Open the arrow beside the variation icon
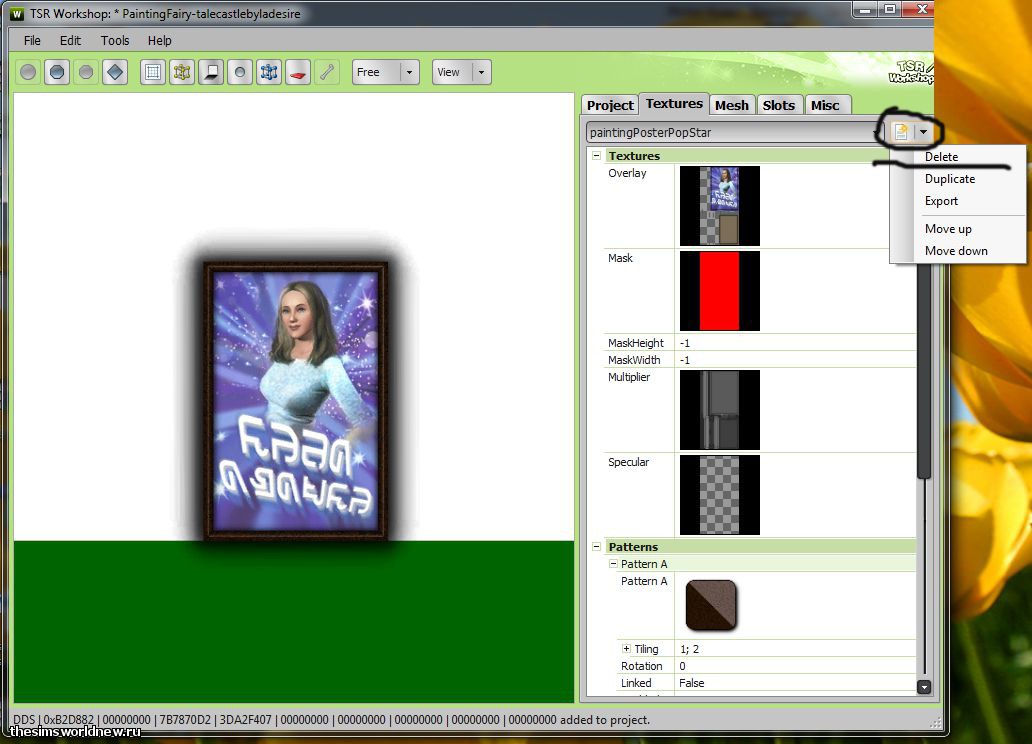Viewport: 1032px width, 744px height. tap(923, 132)
